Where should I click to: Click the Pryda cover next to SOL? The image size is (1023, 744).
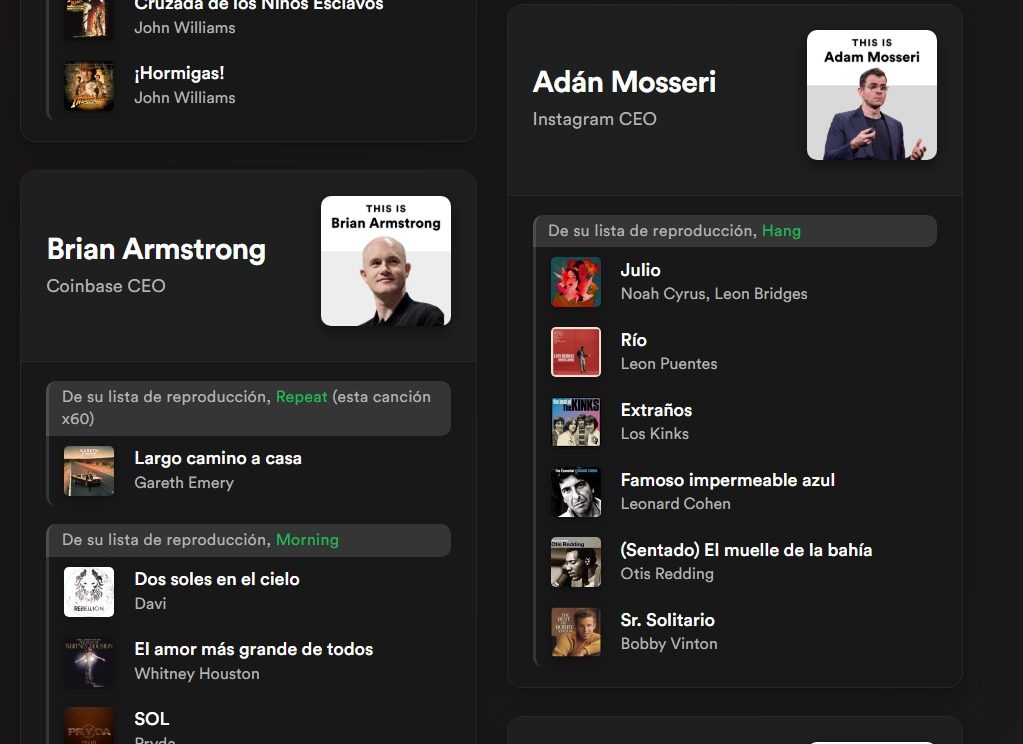(89, 726)
